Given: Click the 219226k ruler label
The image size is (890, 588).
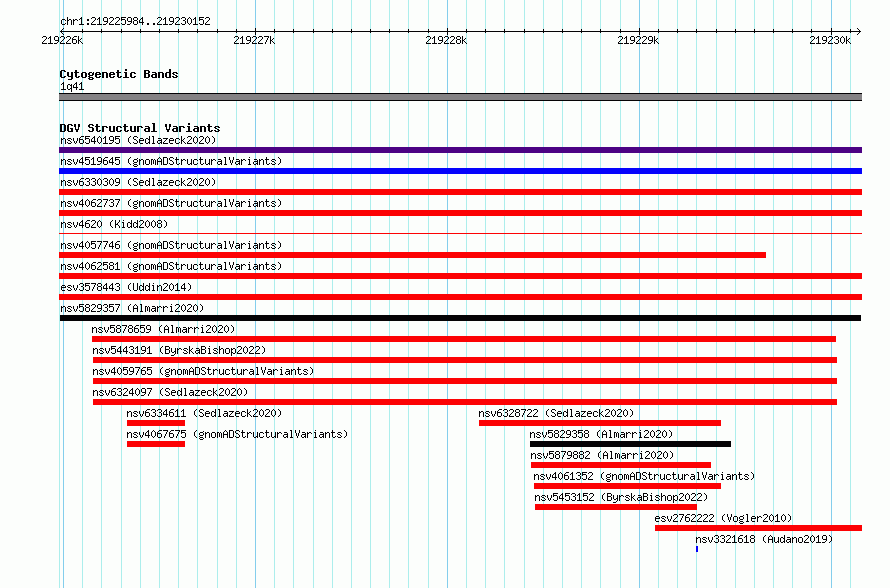Looking at the screenshot, I should (62, 40).
